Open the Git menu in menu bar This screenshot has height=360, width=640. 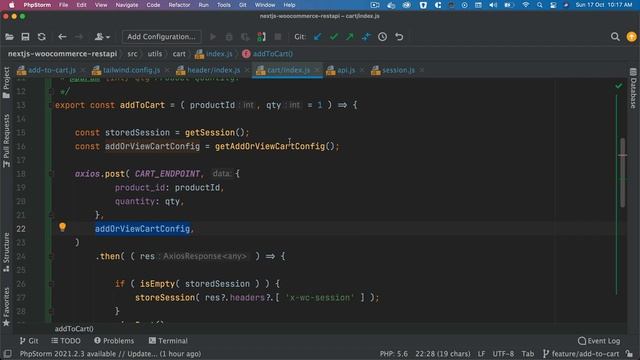click(242, 5)
